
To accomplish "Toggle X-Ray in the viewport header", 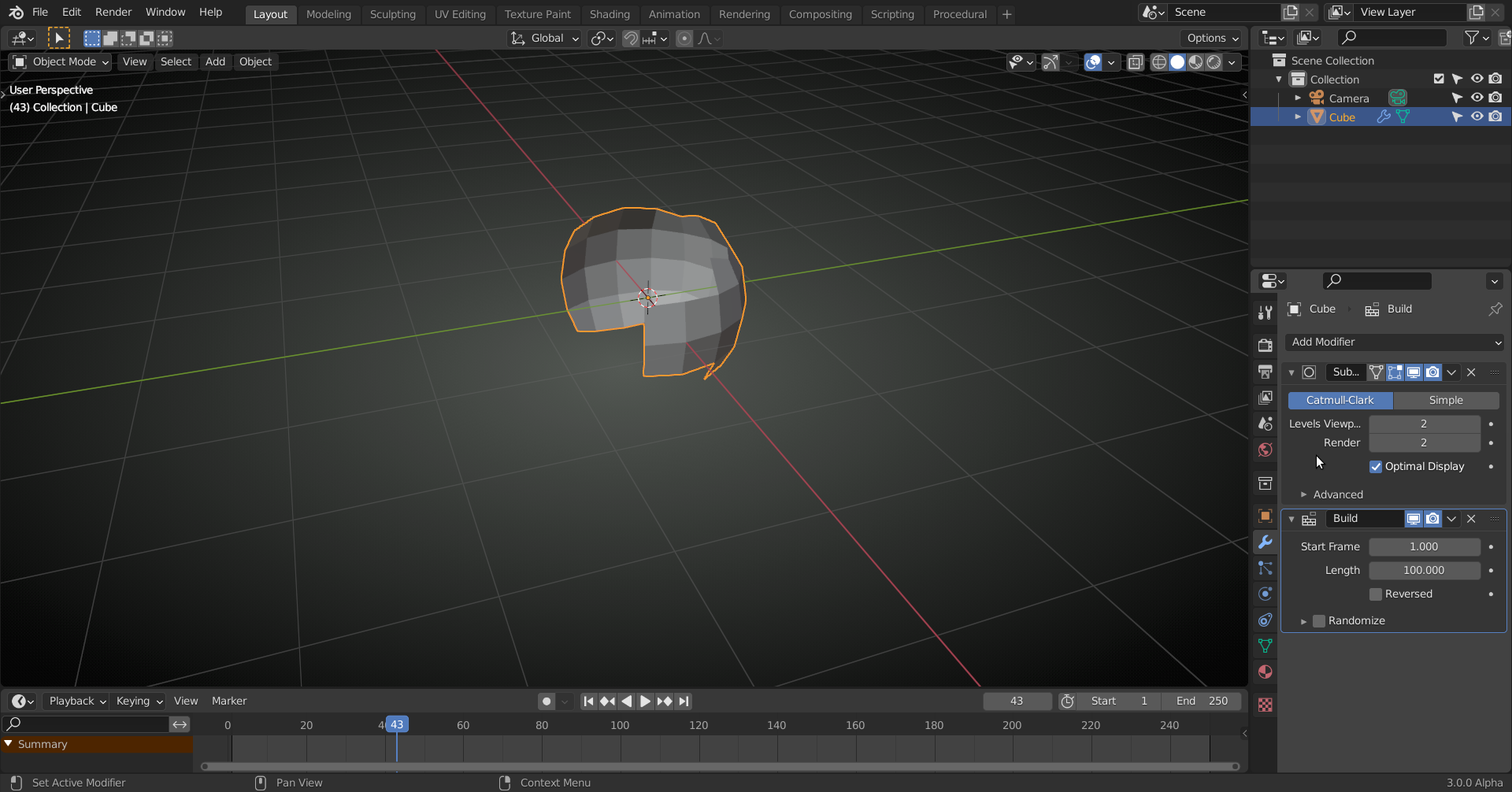I will click(x=1135, y=62).
